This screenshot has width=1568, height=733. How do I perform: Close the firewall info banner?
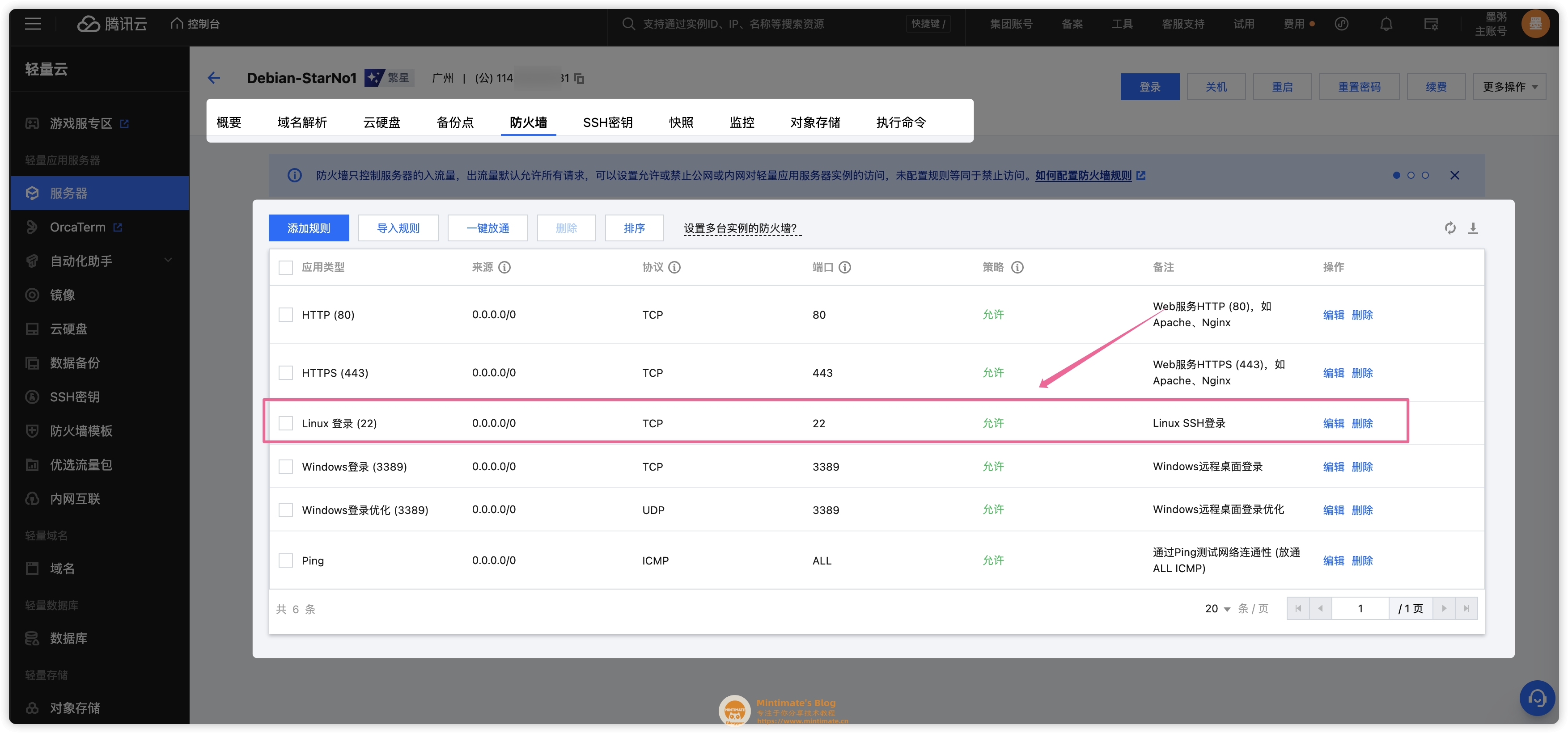1454,175
